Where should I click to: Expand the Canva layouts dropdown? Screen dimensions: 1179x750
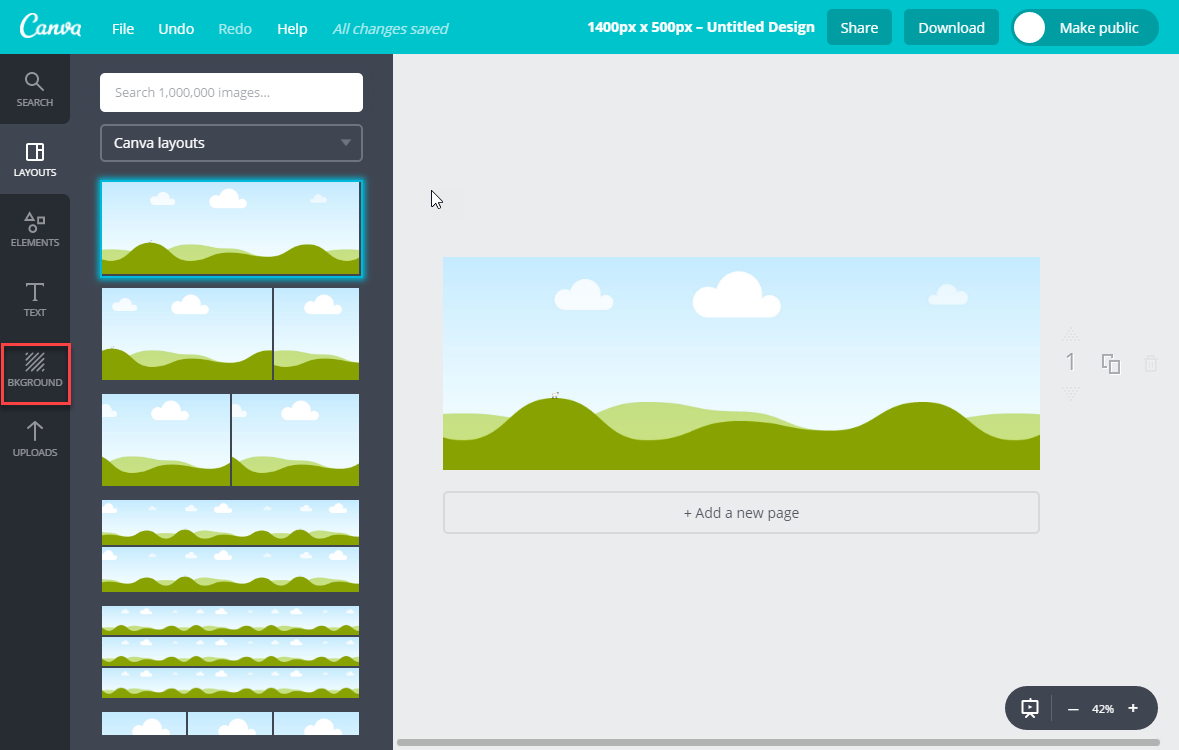pyautogui.click(x=231, y=143)
